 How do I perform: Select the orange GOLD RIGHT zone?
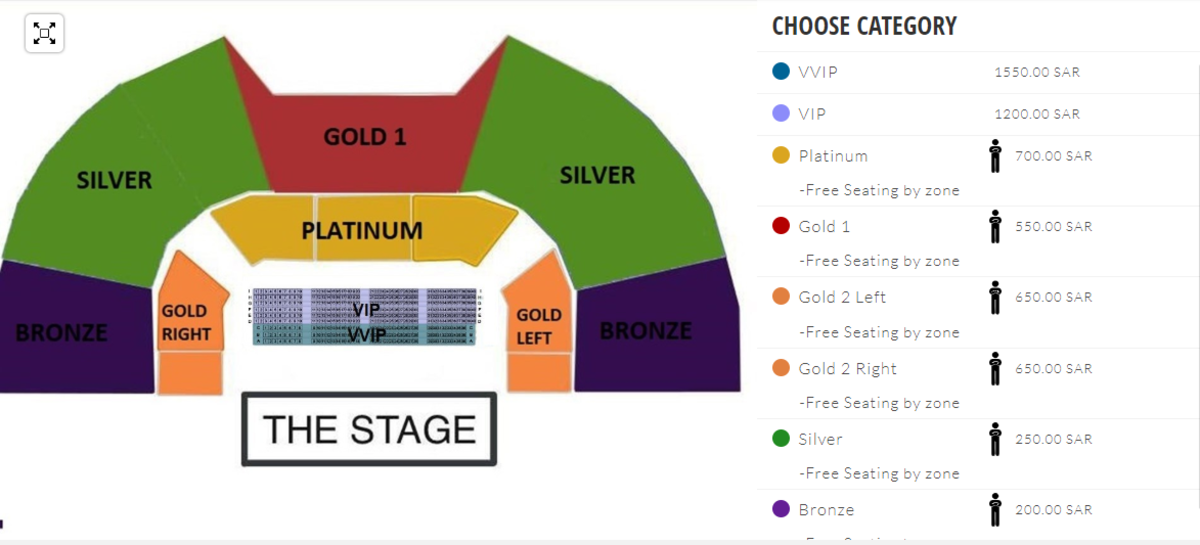pos(188,322)
